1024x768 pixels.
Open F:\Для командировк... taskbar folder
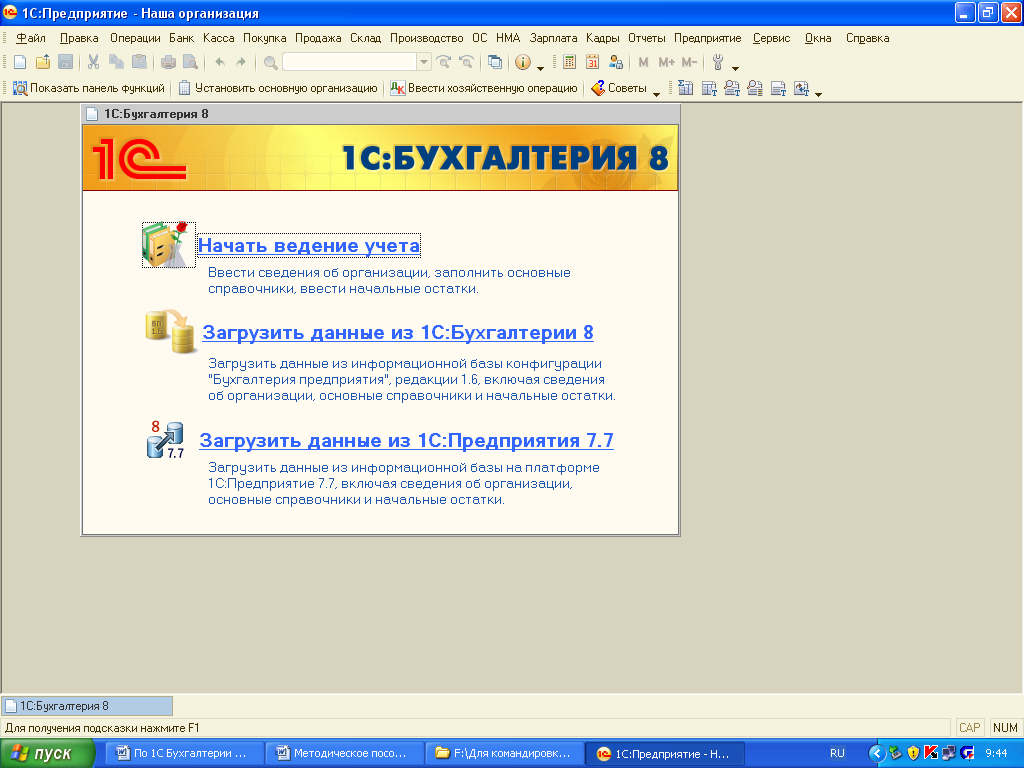click(504, 754)
